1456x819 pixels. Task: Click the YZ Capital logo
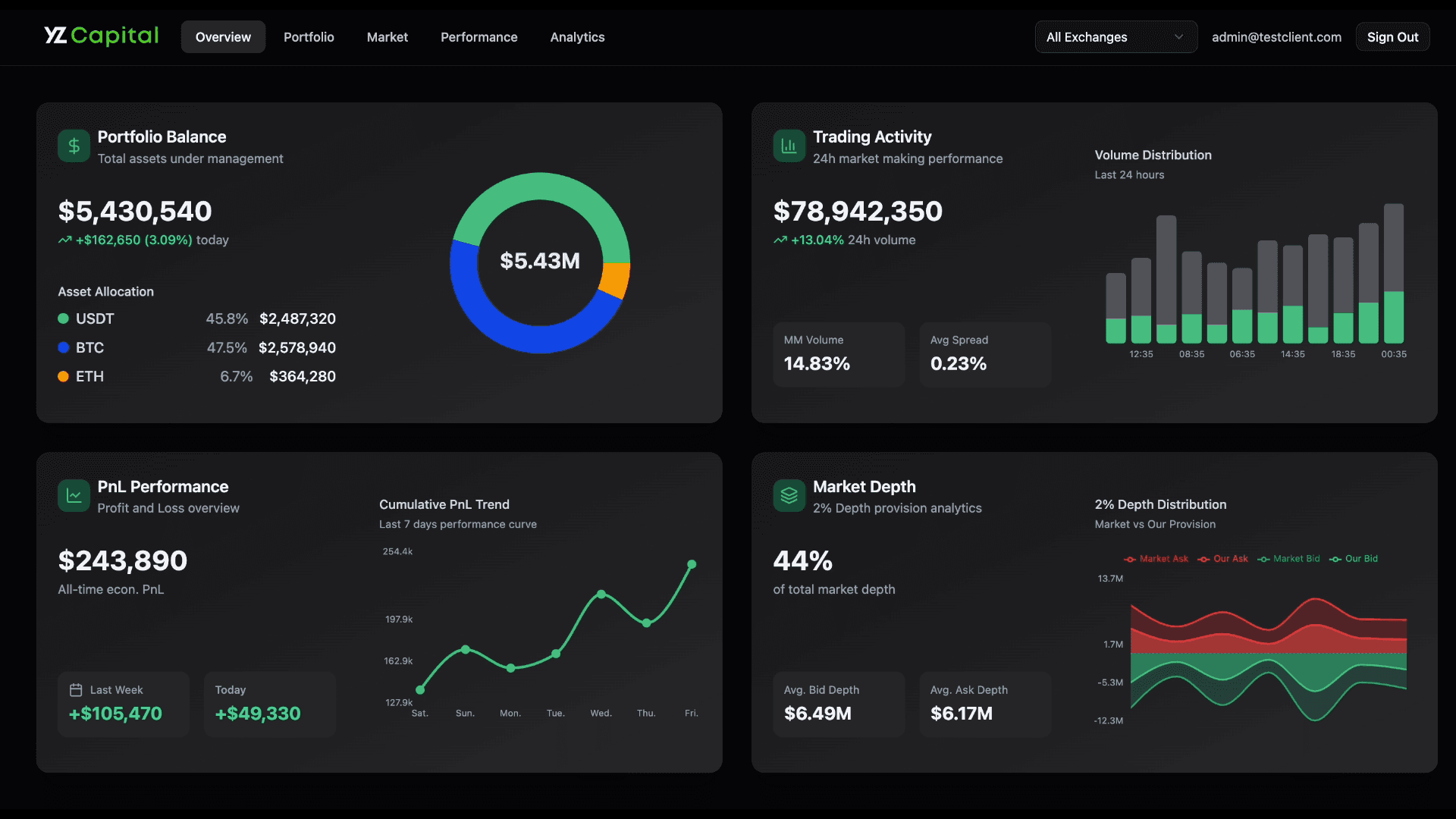click(x=101, y=35)
